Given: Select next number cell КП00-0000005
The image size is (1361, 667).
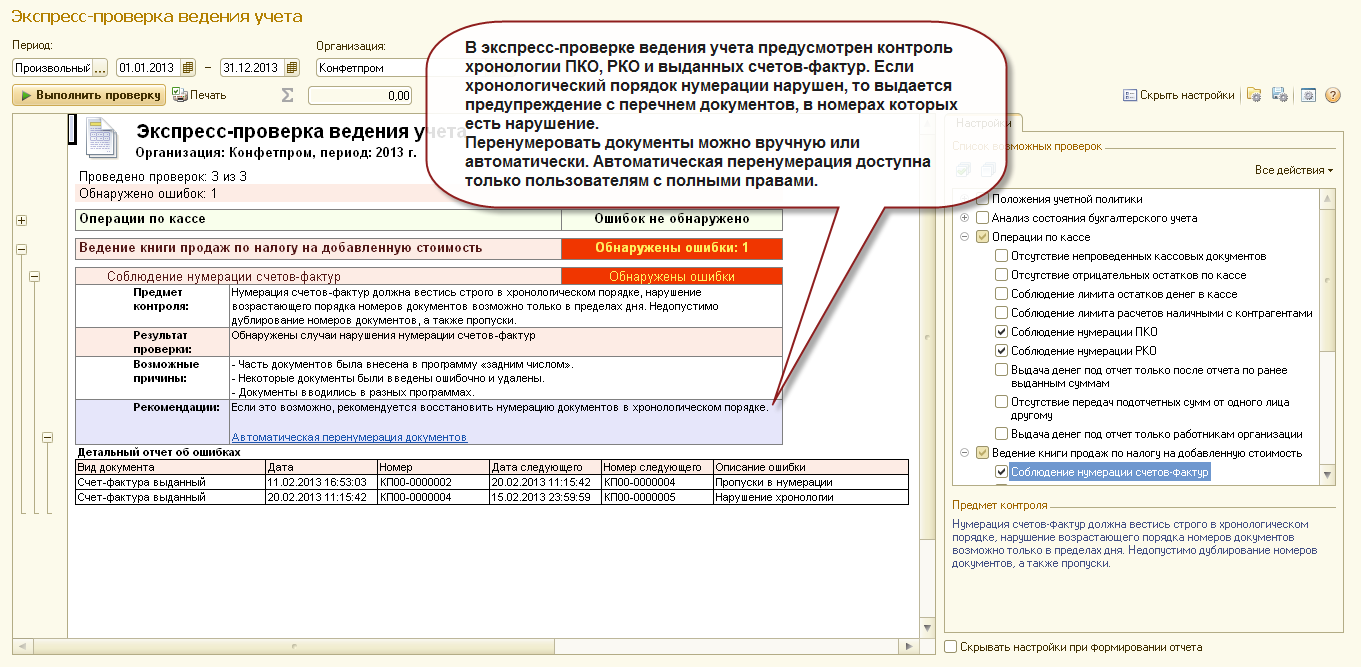Looking at the screenshot, I should click(x=656, y=497).
